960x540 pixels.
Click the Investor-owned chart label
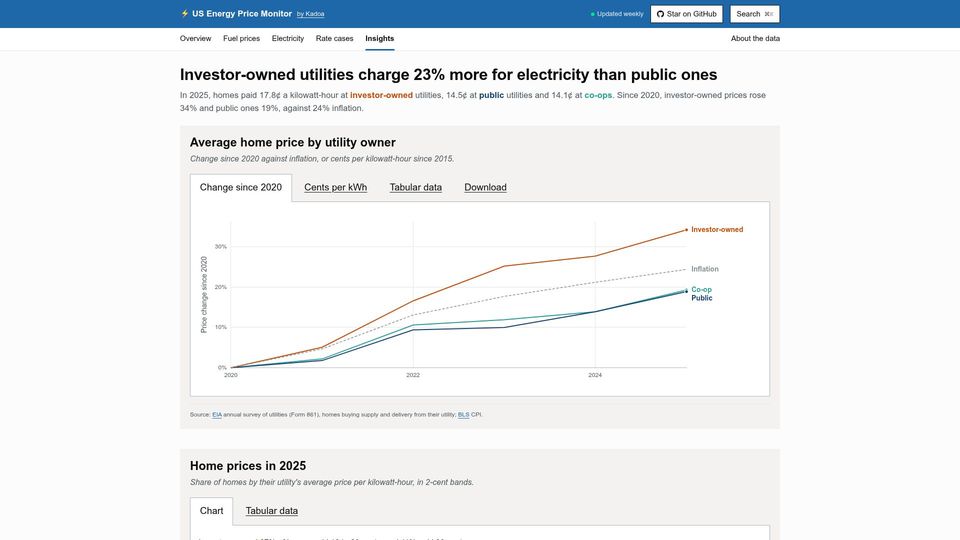[x=717, y=230]
